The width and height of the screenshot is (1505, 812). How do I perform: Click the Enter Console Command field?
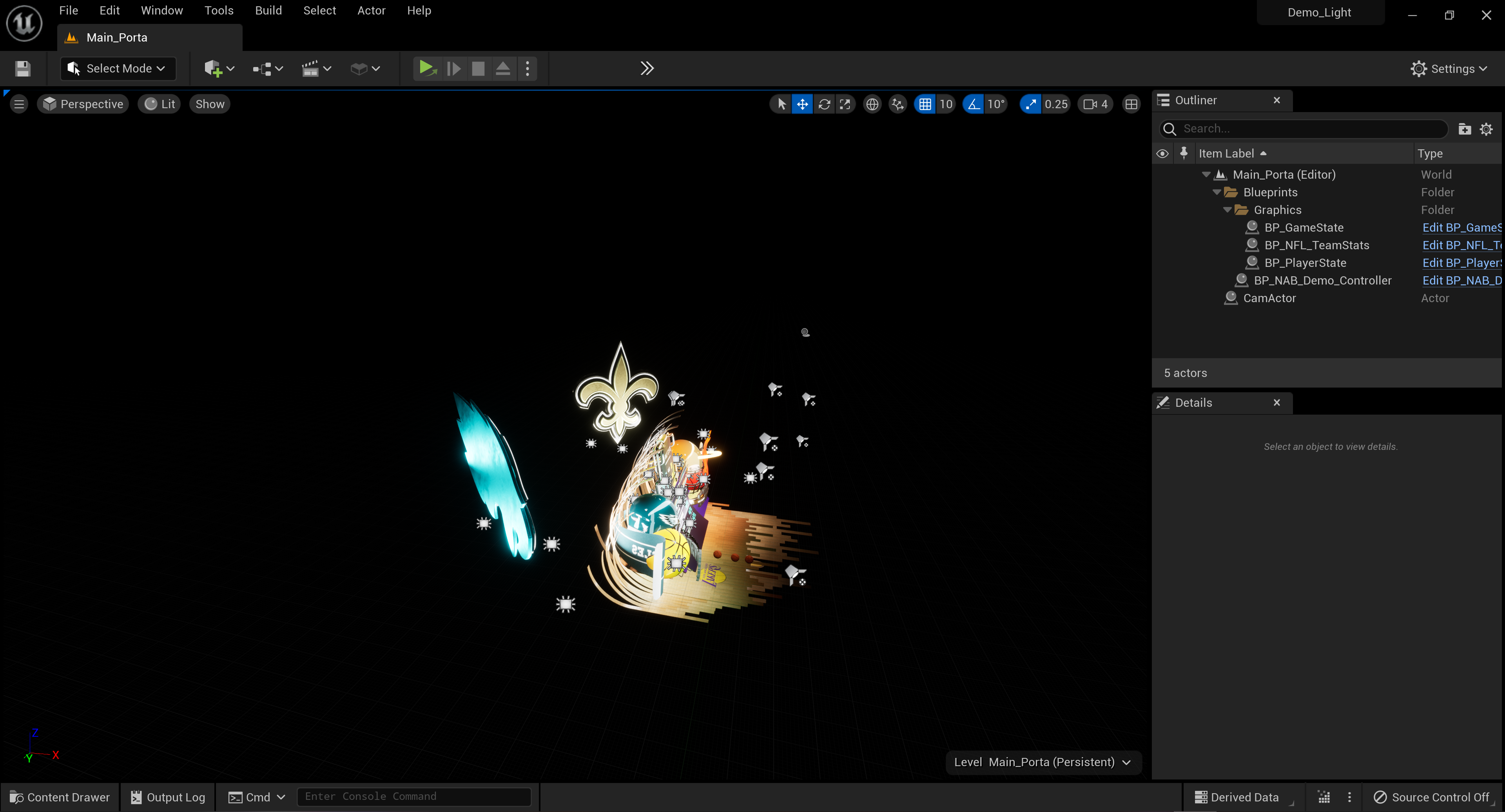[x=413, y=796]
